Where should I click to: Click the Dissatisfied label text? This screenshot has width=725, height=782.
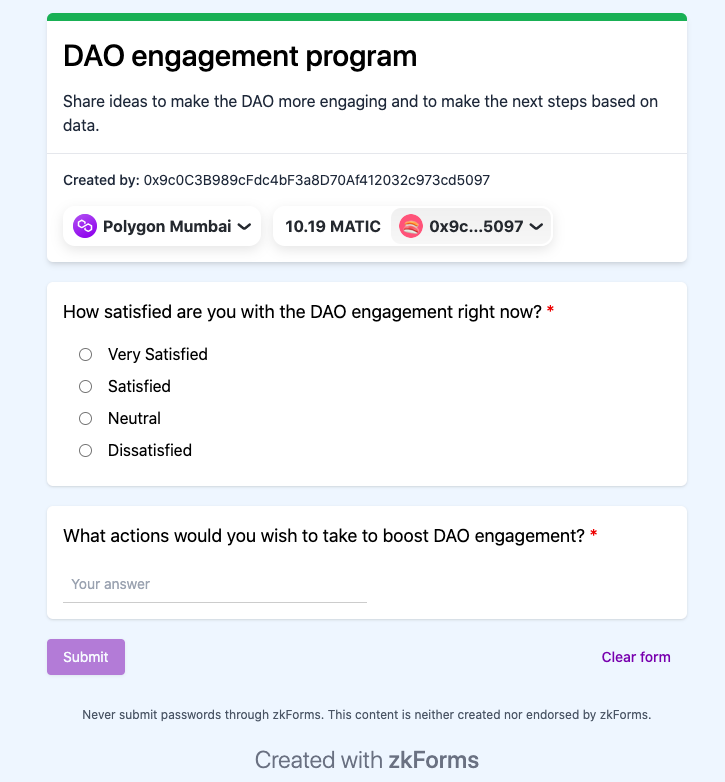pos(150,450)
